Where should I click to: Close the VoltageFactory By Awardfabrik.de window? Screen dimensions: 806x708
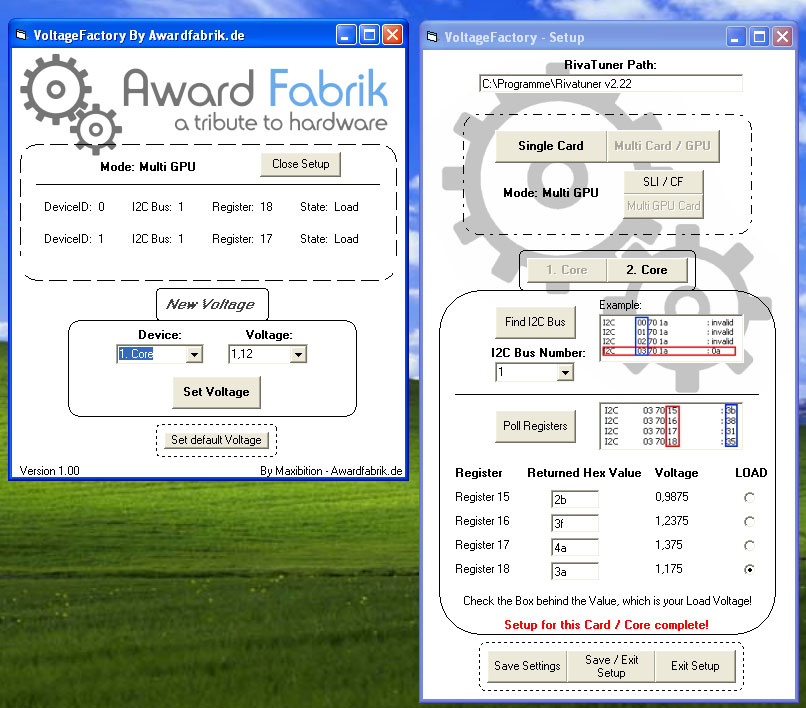(x=393, y=35)
